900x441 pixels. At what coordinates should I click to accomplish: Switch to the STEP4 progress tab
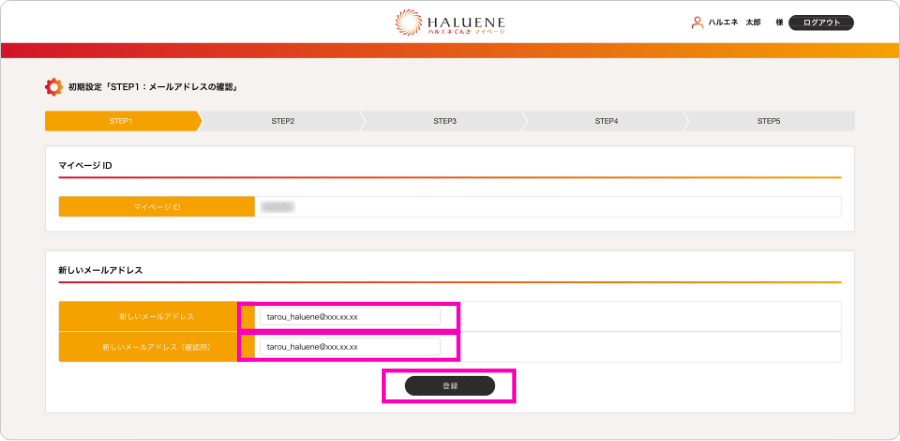[x=606, y=121]
